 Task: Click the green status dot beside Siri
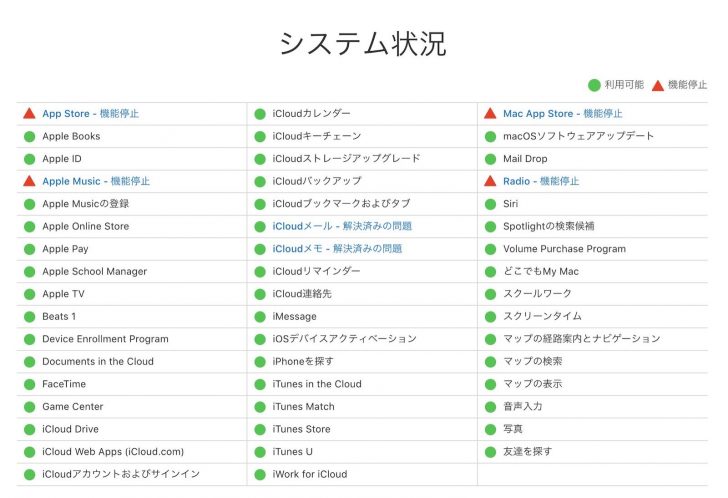(x=490, y=205)
